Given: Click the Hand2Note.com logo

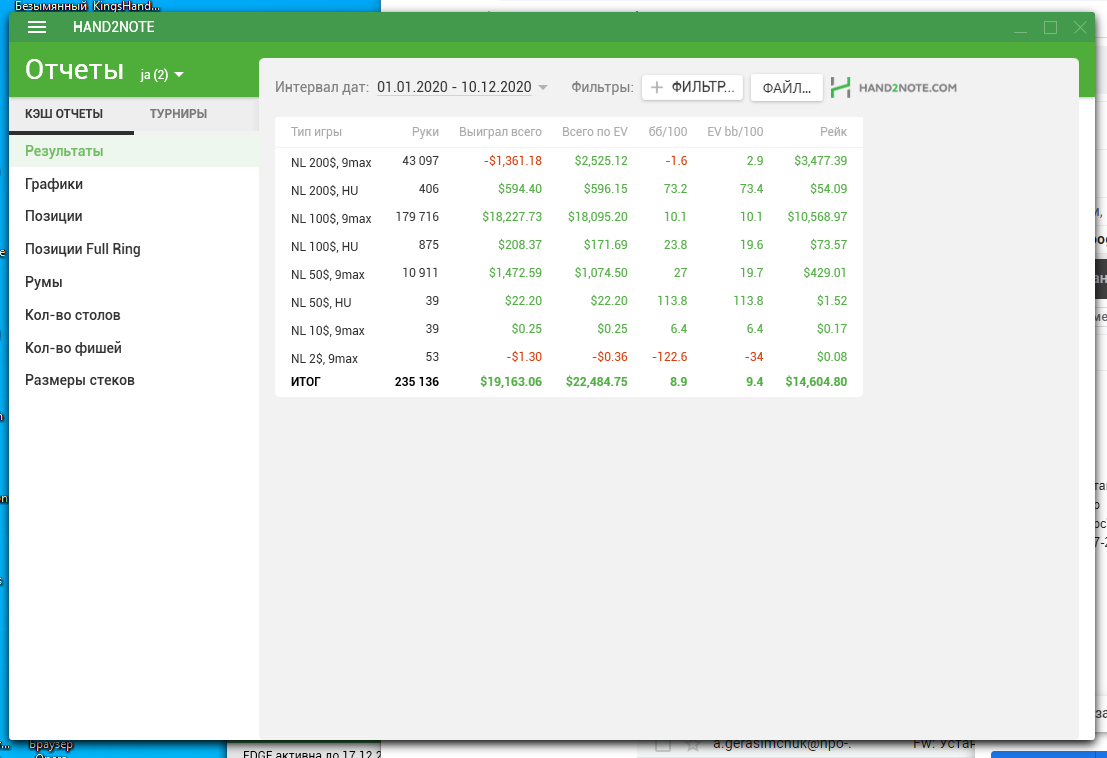Looking at the screenshot, I should click(894, 88).
